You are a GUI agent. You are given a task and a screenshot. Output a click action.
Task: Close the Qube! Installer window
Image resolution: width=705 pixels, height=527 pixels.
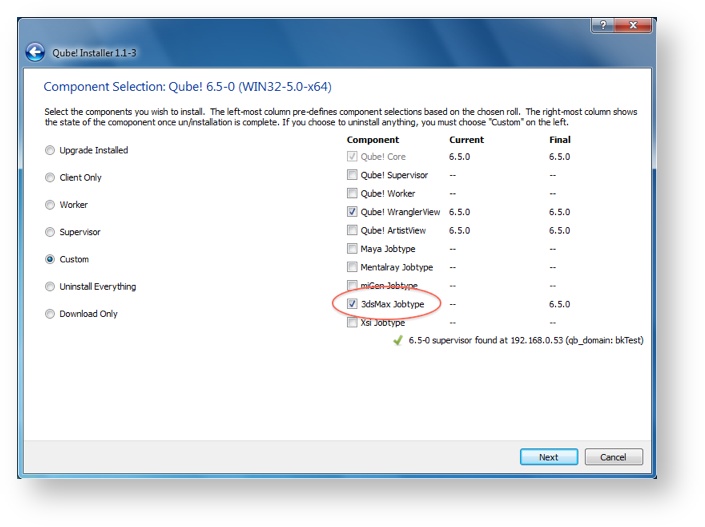[x=631, y=24]
